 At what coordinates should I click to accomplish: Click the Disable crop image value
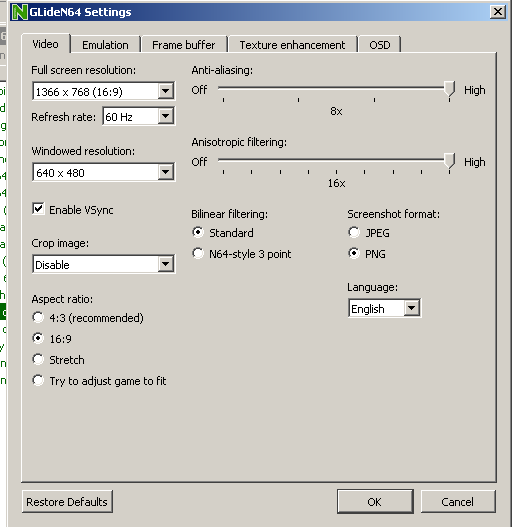coord(52,265)
